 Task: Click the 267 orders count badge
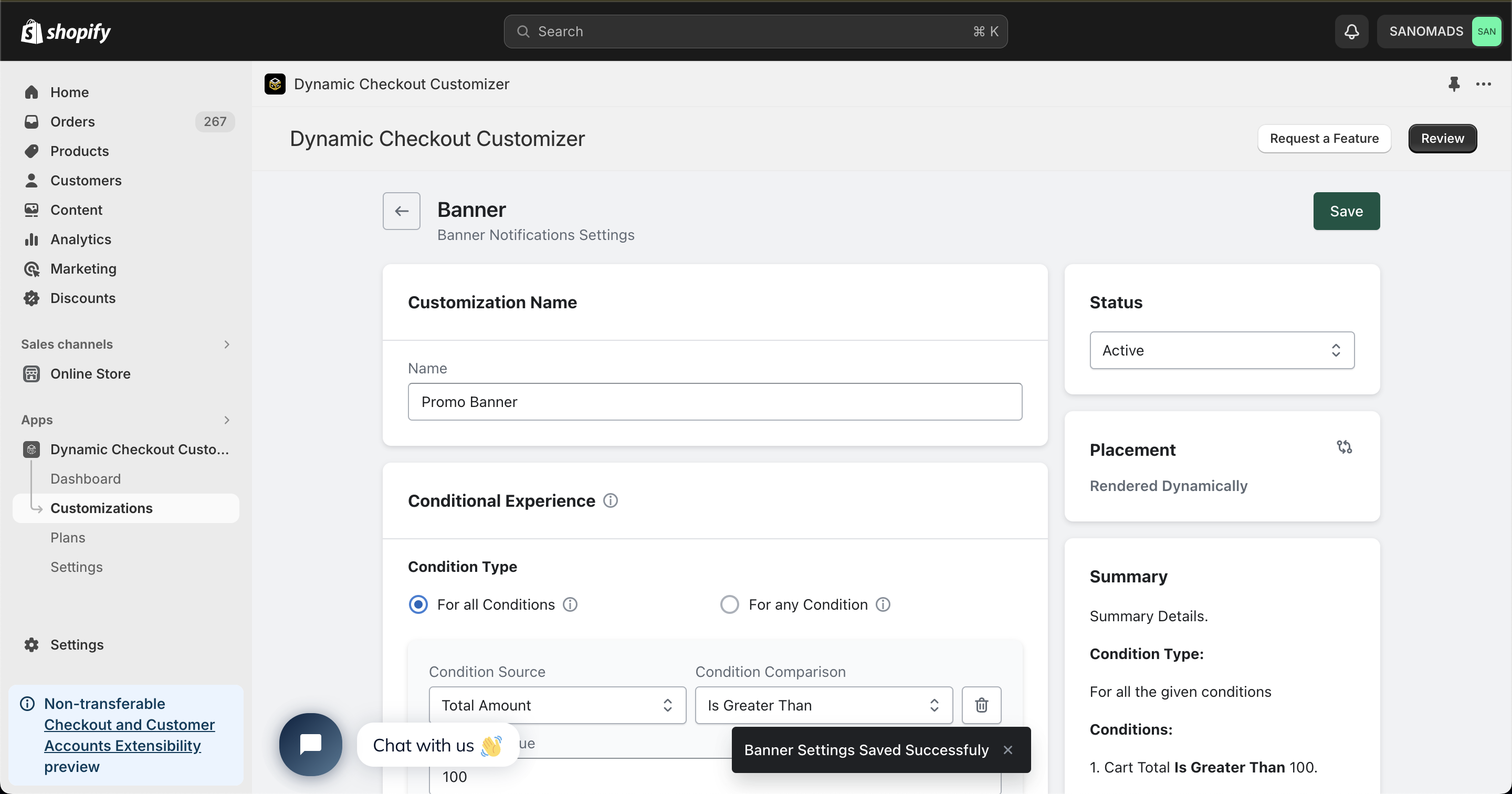pyautogui.click(x=215, y=121)
